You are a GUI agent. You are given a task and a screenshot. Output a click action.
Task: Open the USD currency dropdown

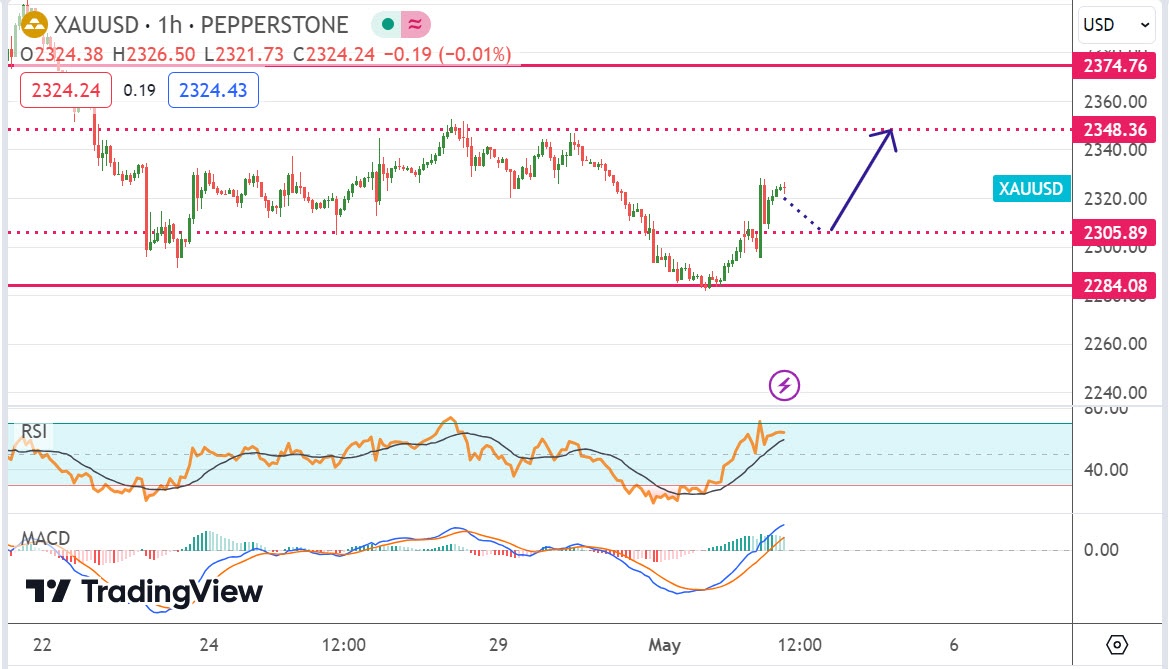point(1117,25)
